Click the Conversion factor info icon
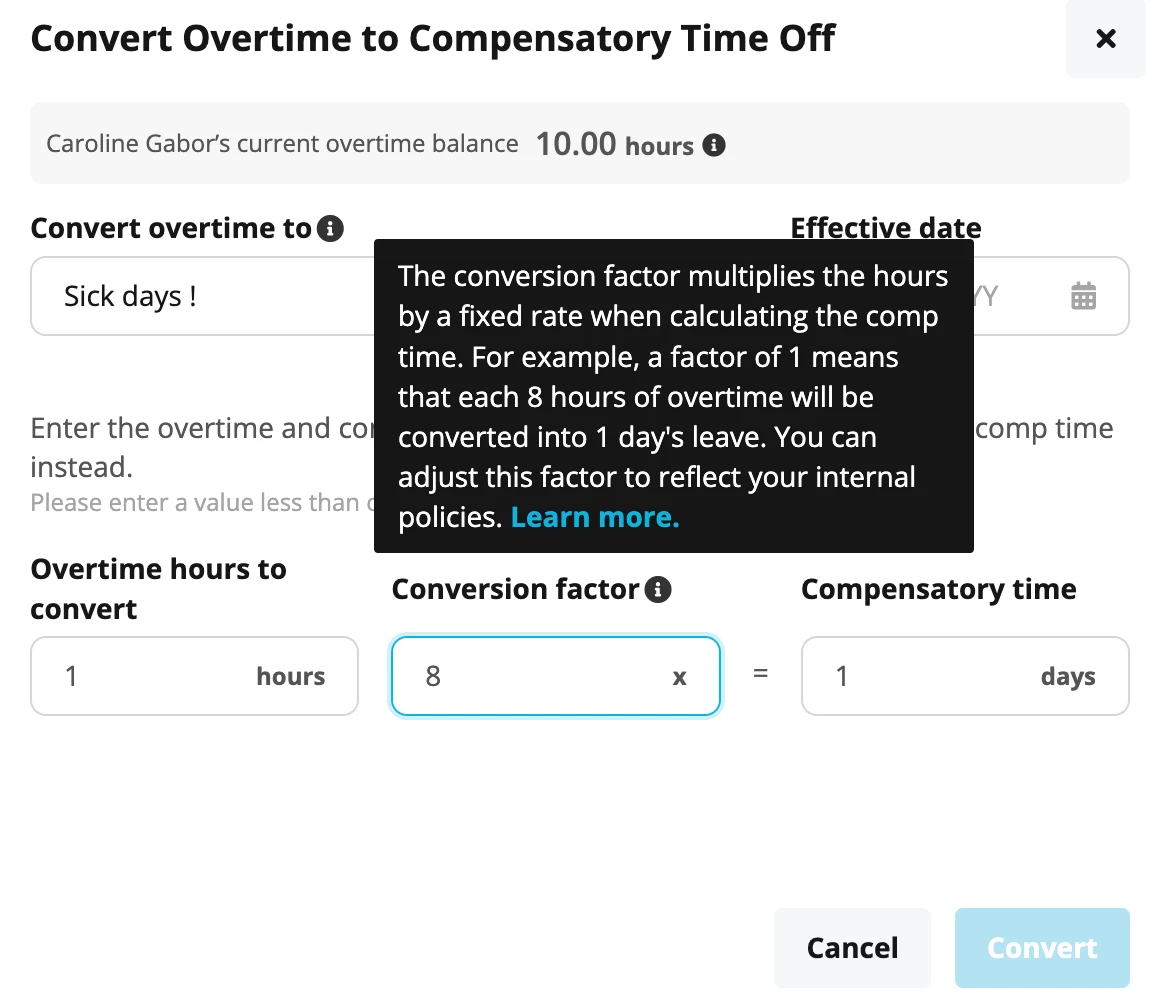Screen dimensions: 1158x1006 tap(658, 589)
